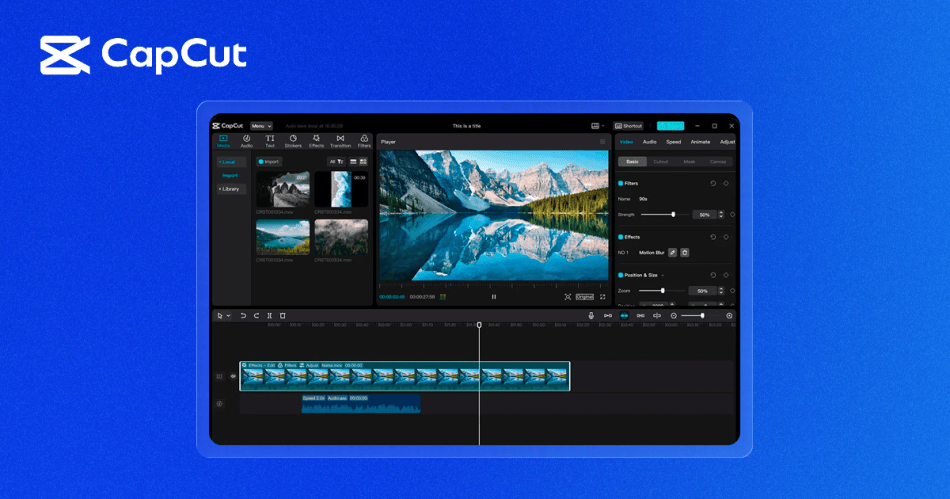The height and width of the screenshot is (499, 950).
Task: Edit the Motion Blur effect
Action: pyautogui.click(x=673, y=253)
